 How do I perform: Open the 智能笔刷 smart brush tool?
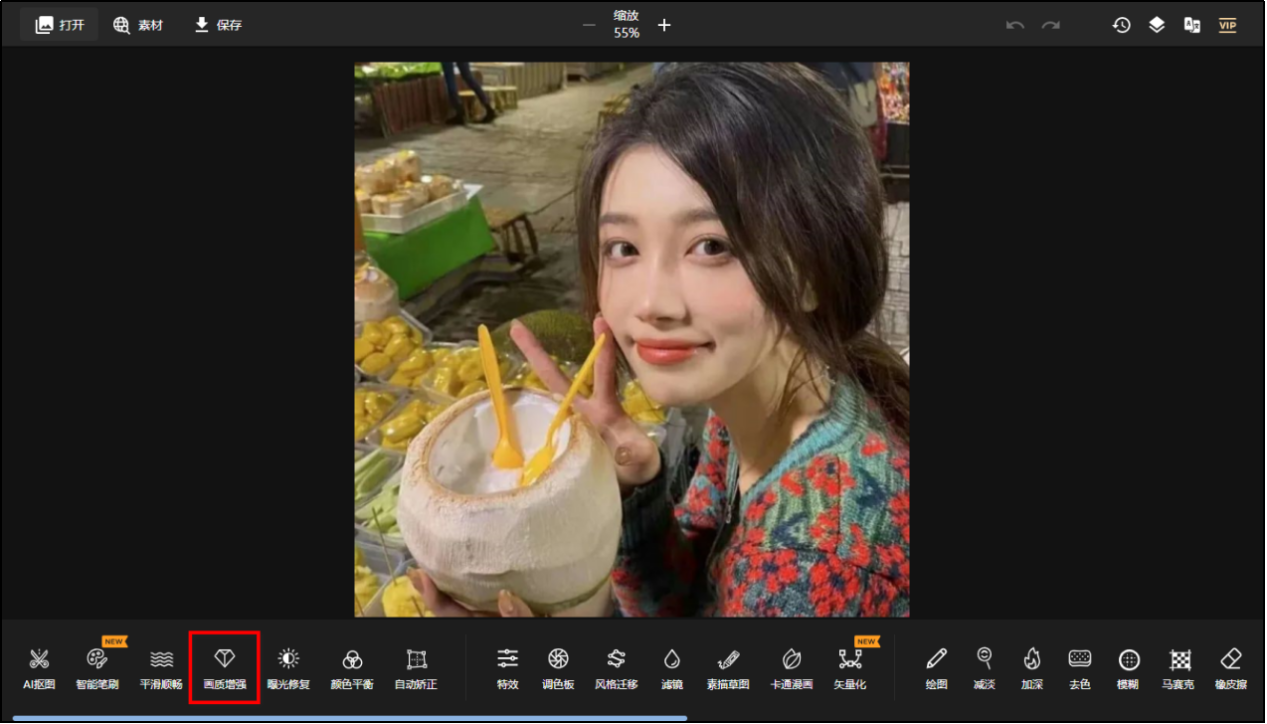click(x=97, y=667)
